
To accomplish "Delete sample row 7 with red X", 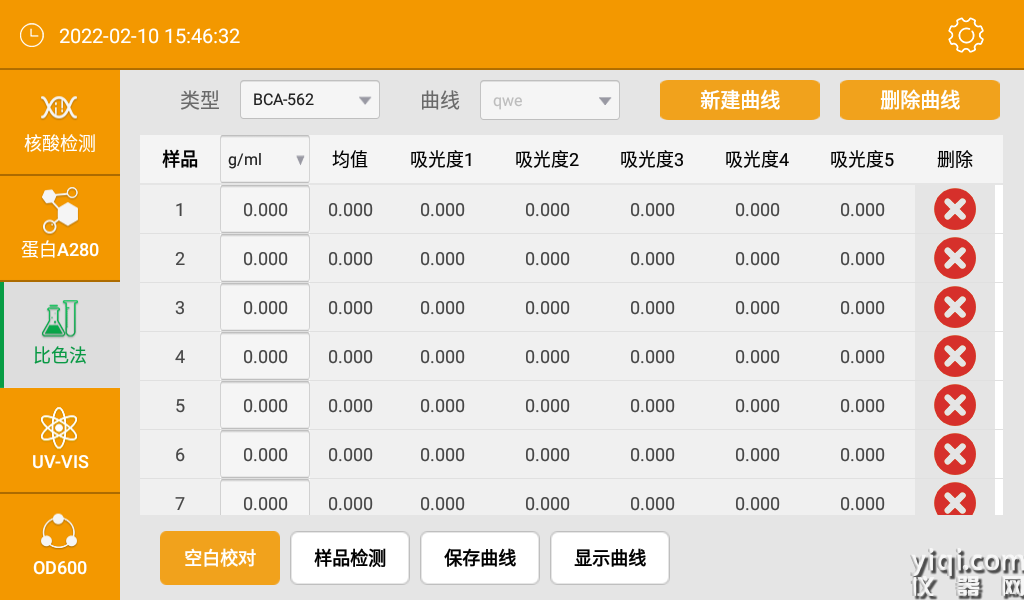I will pos(955,499).
